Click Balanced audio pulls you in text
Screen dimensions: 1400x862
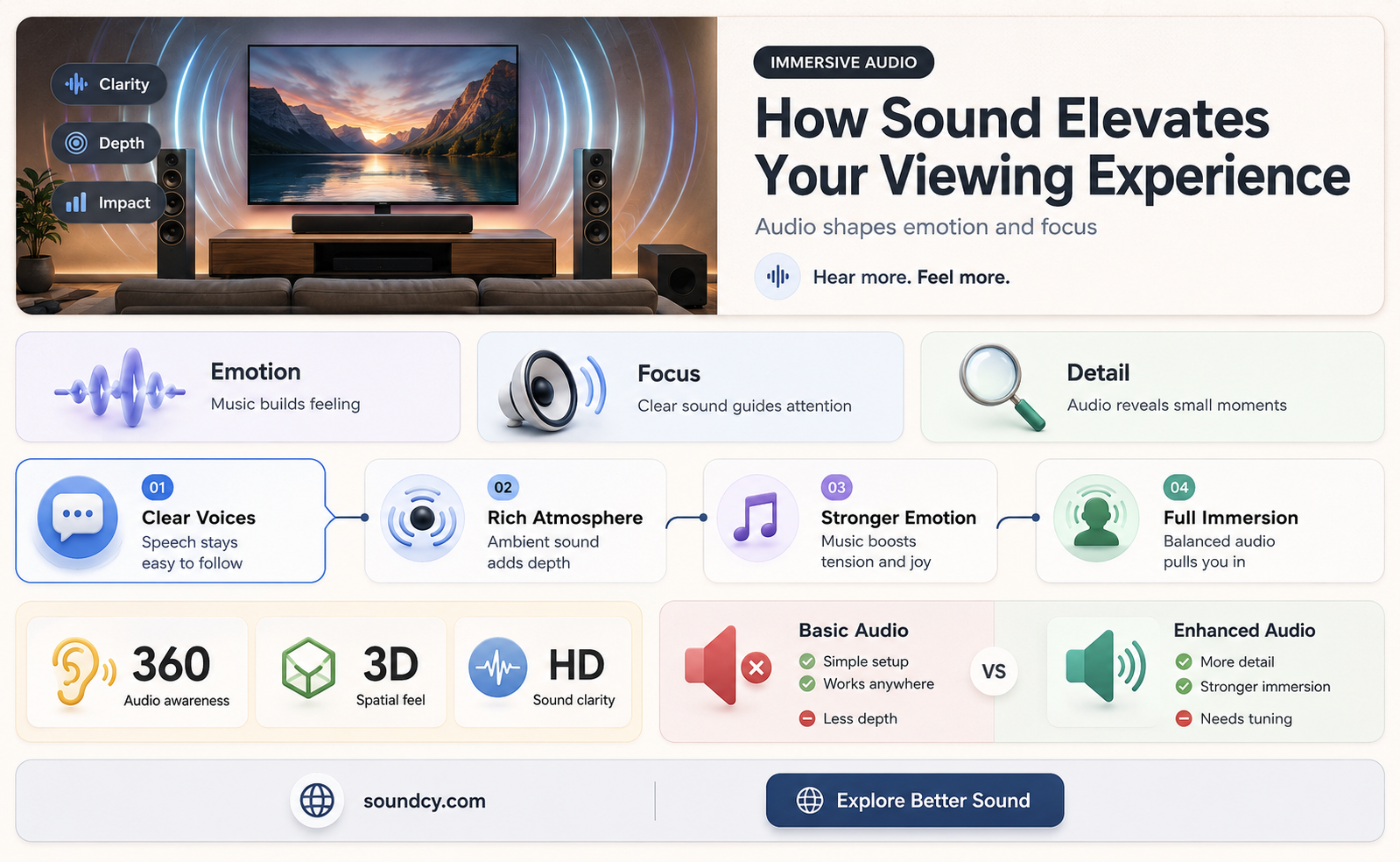[1219, 552]
